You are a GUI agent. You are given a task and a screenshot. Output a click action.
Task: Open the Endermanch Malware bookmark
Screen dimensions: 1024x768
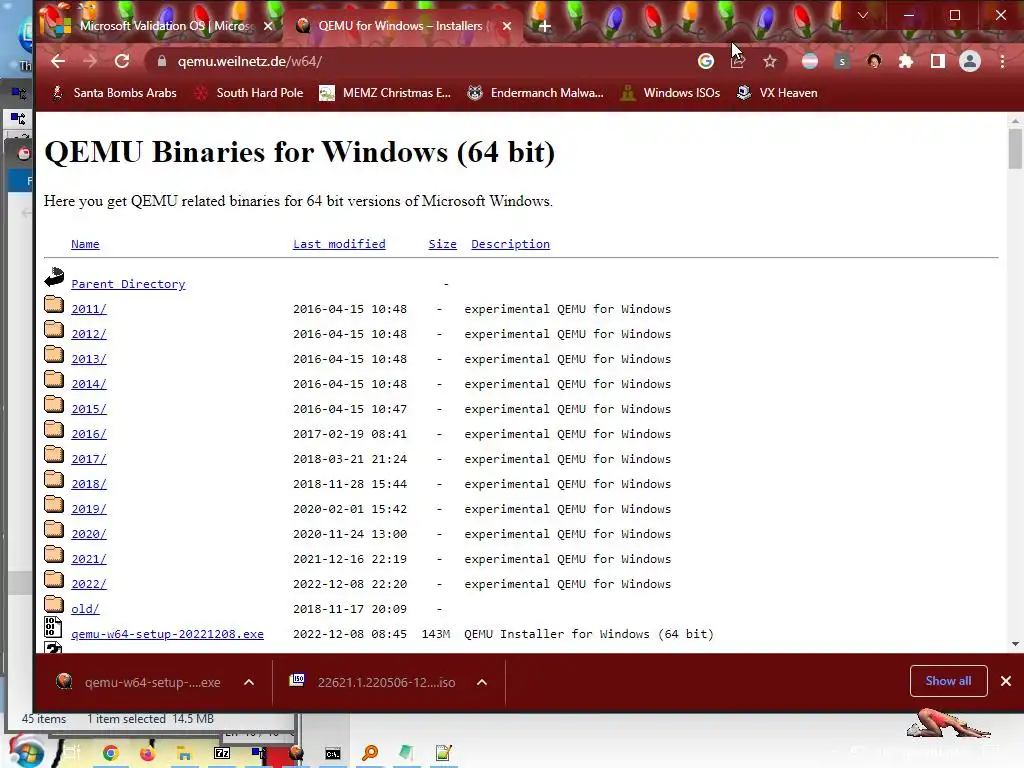(x=536, y=93)
